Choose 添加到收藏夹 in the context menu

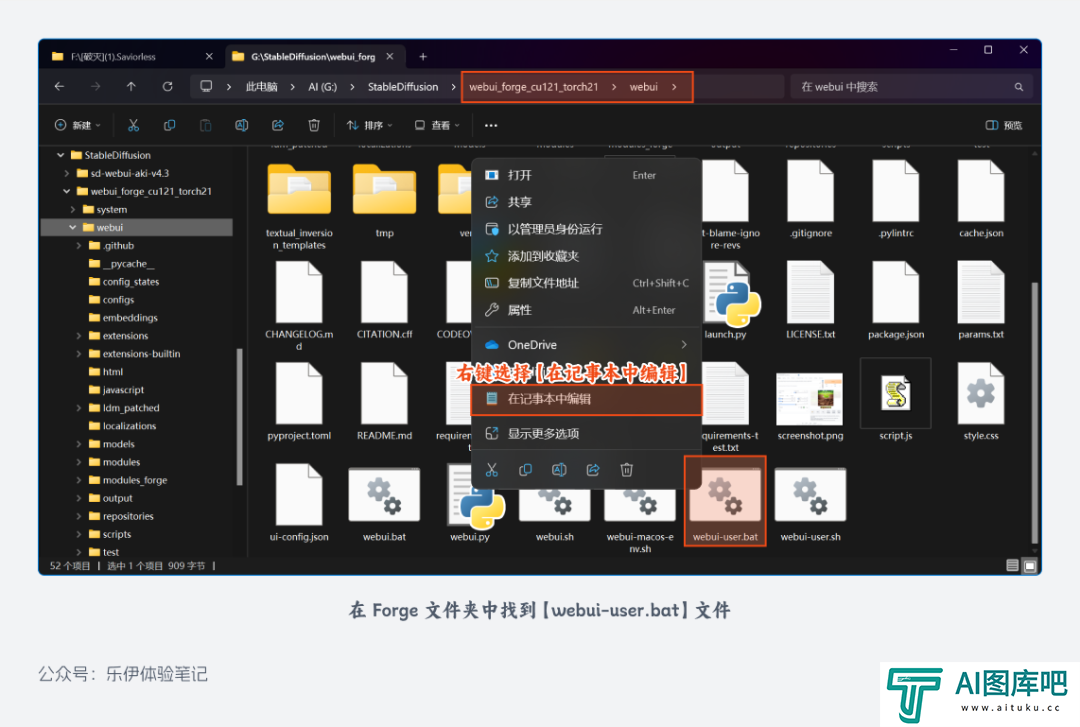click(587, 256)
